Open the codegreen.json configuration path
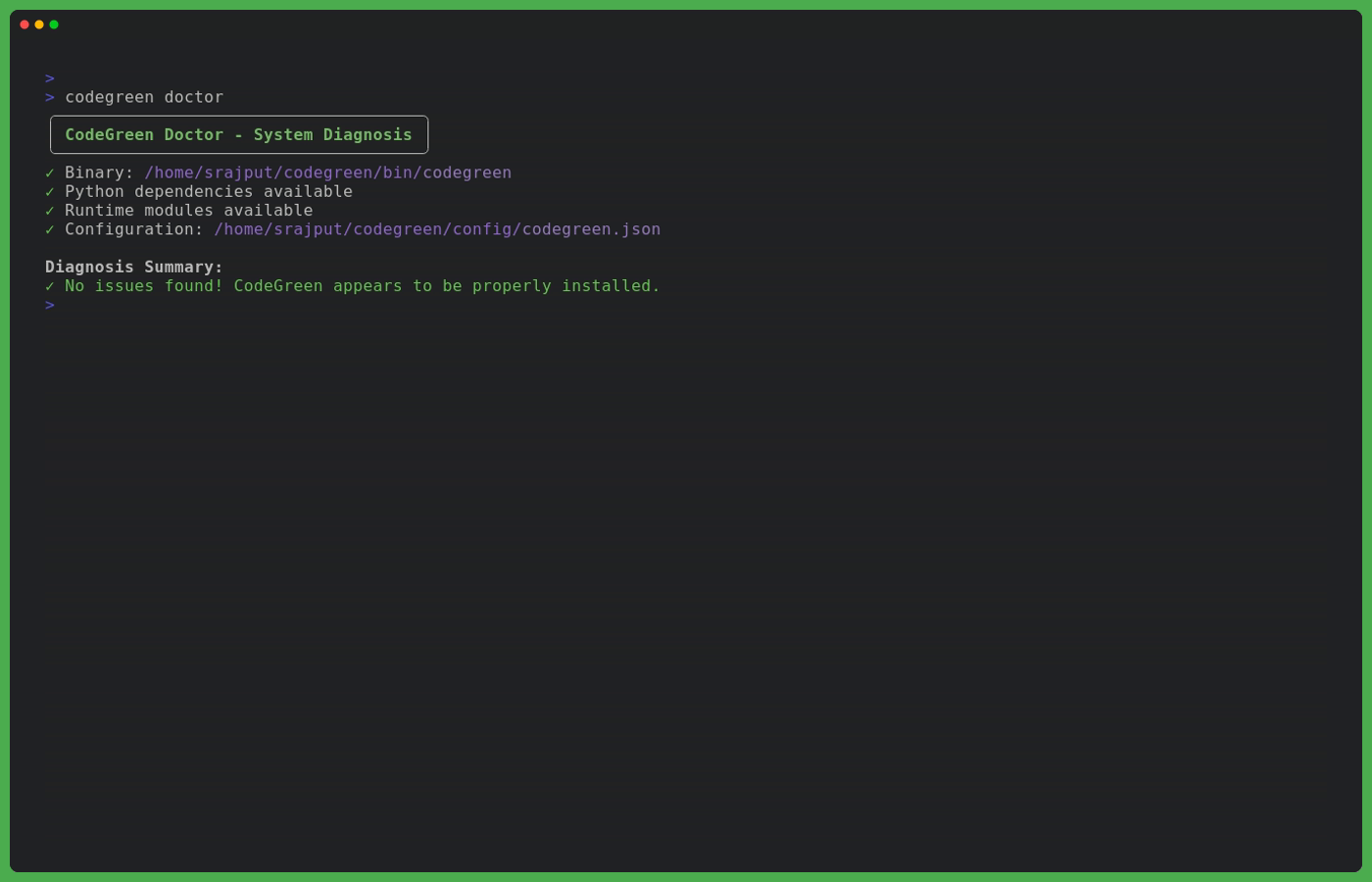Image resolution: width=1372 pixels, height=882 pixels. click(437, 229)
